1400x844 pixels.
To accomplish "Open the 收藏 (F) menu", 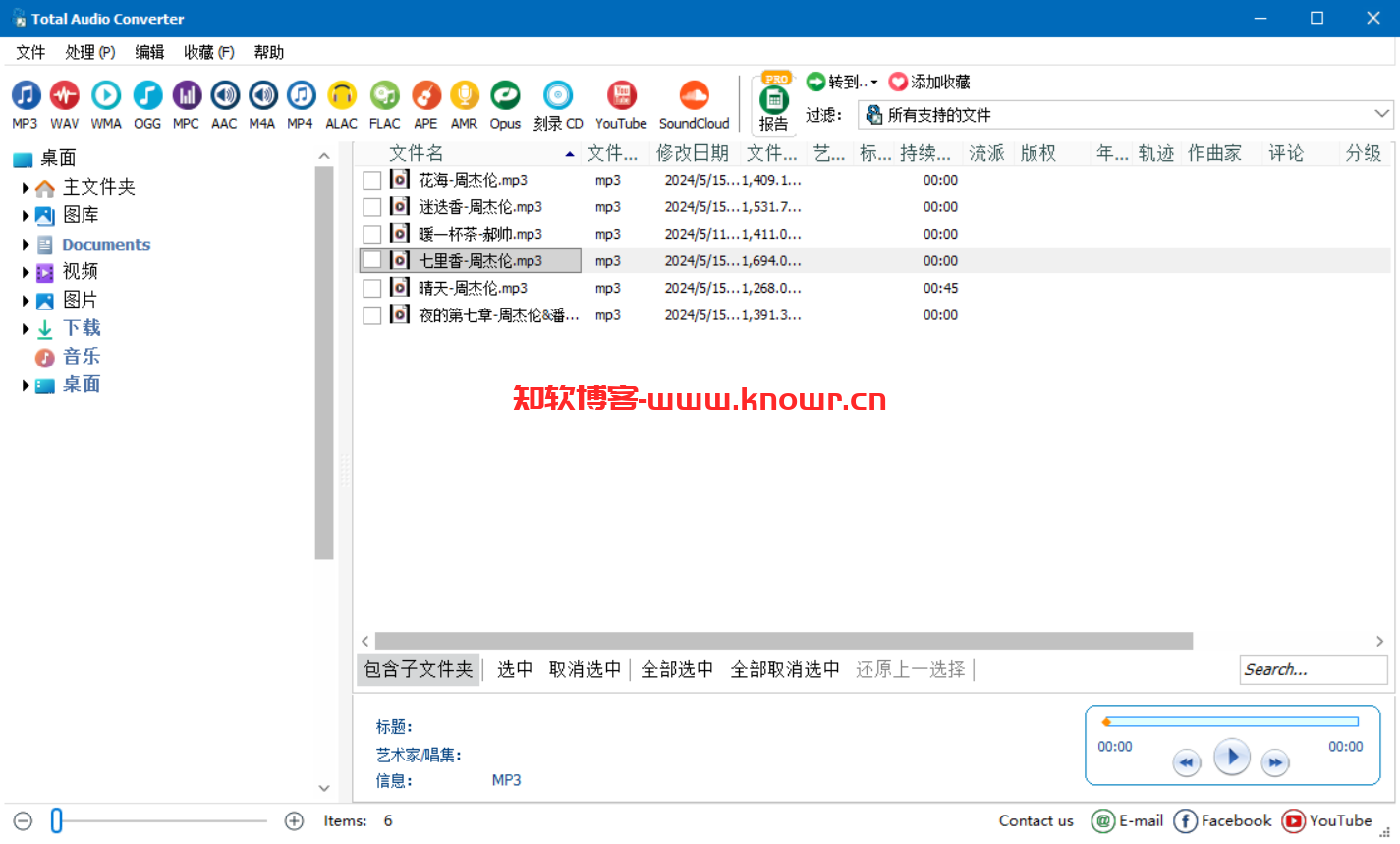I will (209, 52).
